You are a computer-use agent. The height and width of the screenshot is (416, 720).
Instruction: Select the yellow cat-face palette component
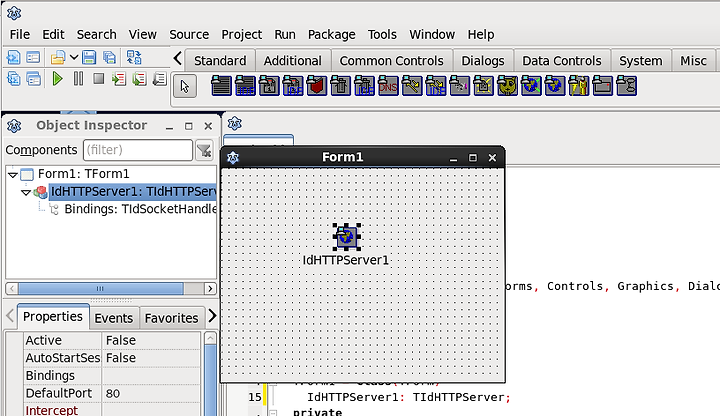[x=507, y=86]
